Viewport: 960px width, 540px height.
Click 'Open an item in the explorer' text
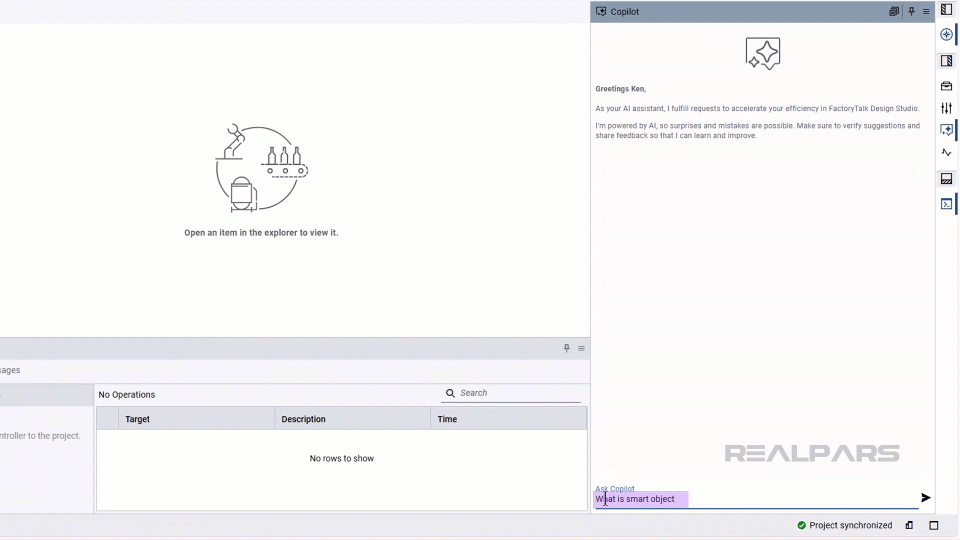click(261, 233)
